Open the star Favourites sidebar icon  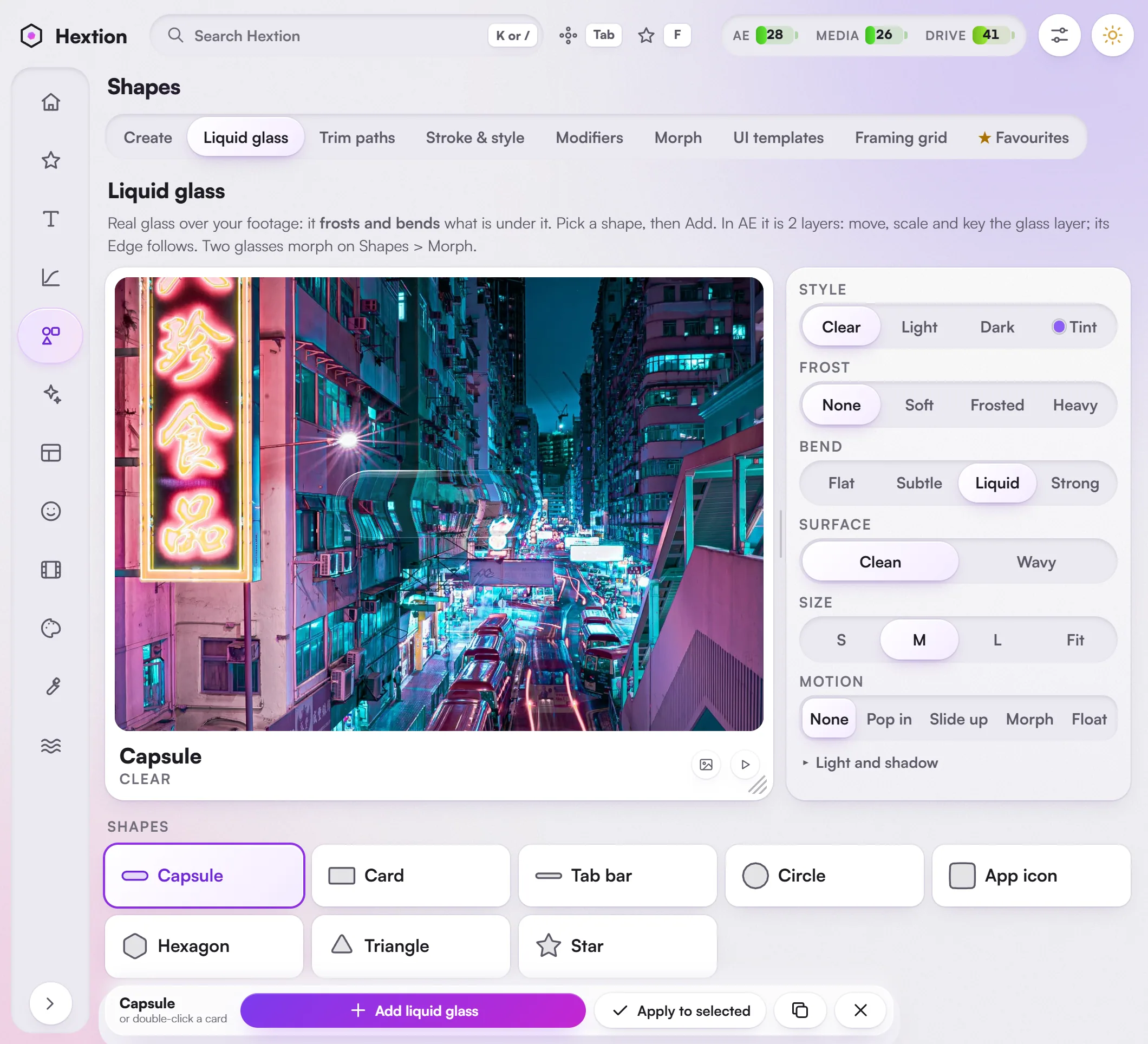click(51, 160)
